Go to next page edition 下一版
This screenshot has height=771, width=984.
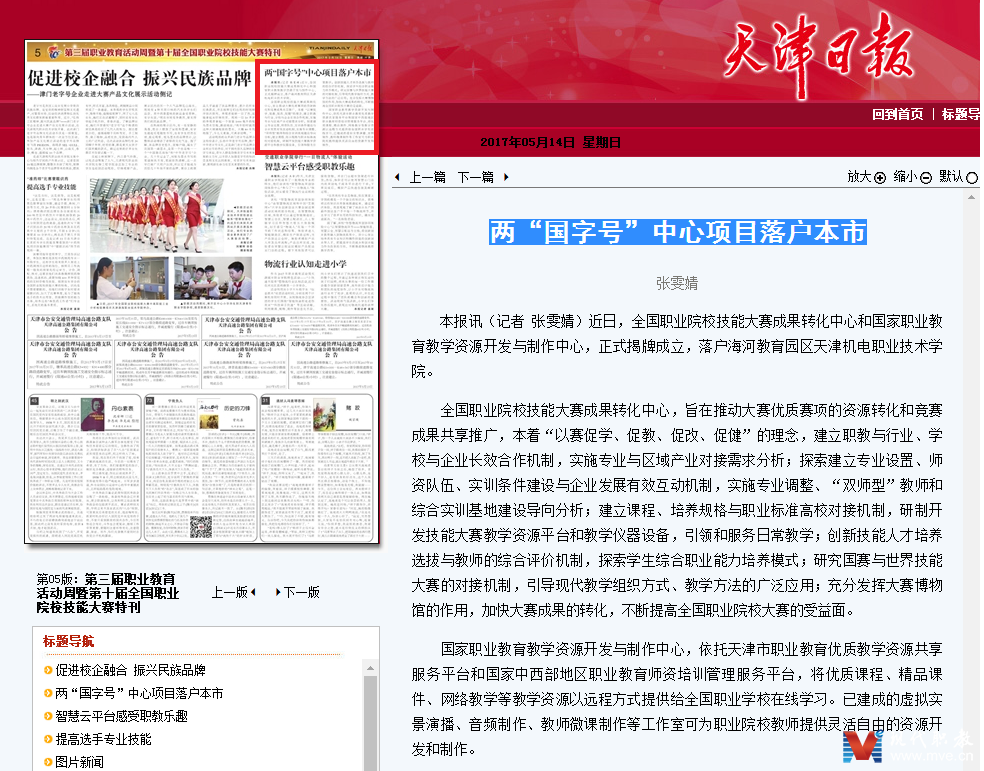[x=302, y=592]
